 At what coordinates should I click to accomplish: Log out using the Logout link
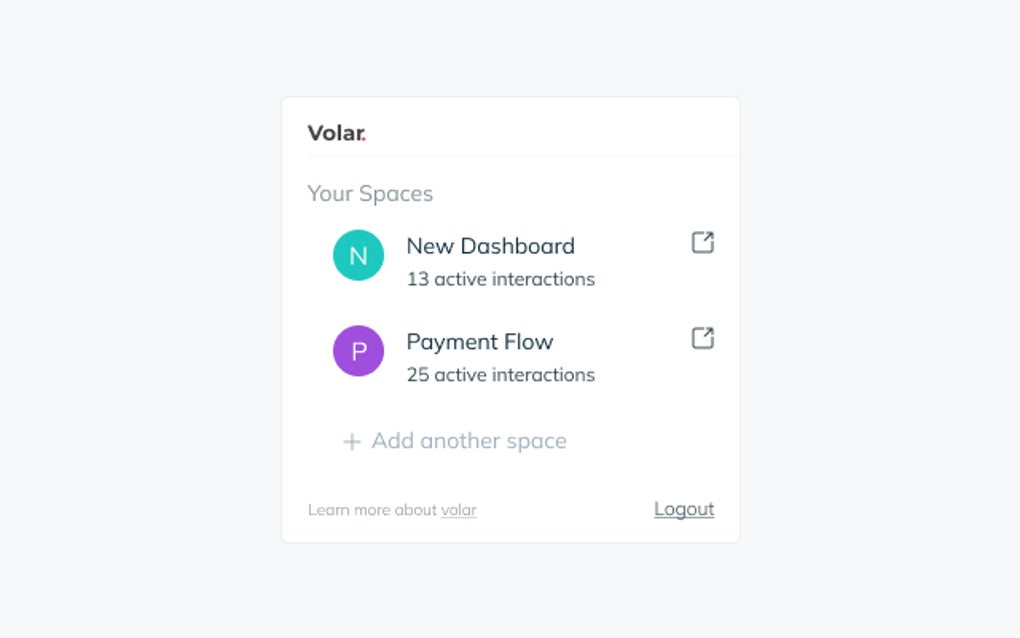(684, 509)
